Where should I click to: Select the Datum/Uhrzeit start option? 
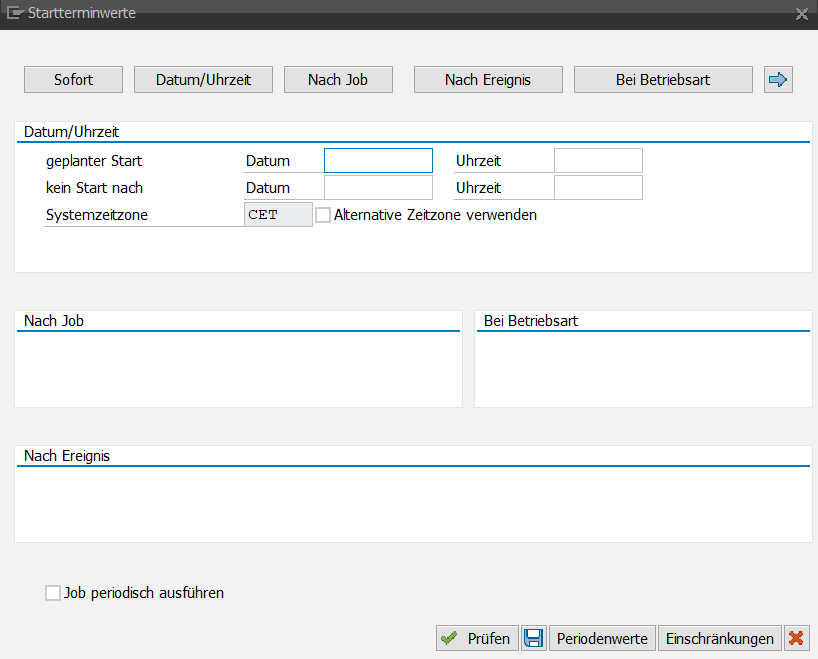pyautogui.click(x=203, y=79)
